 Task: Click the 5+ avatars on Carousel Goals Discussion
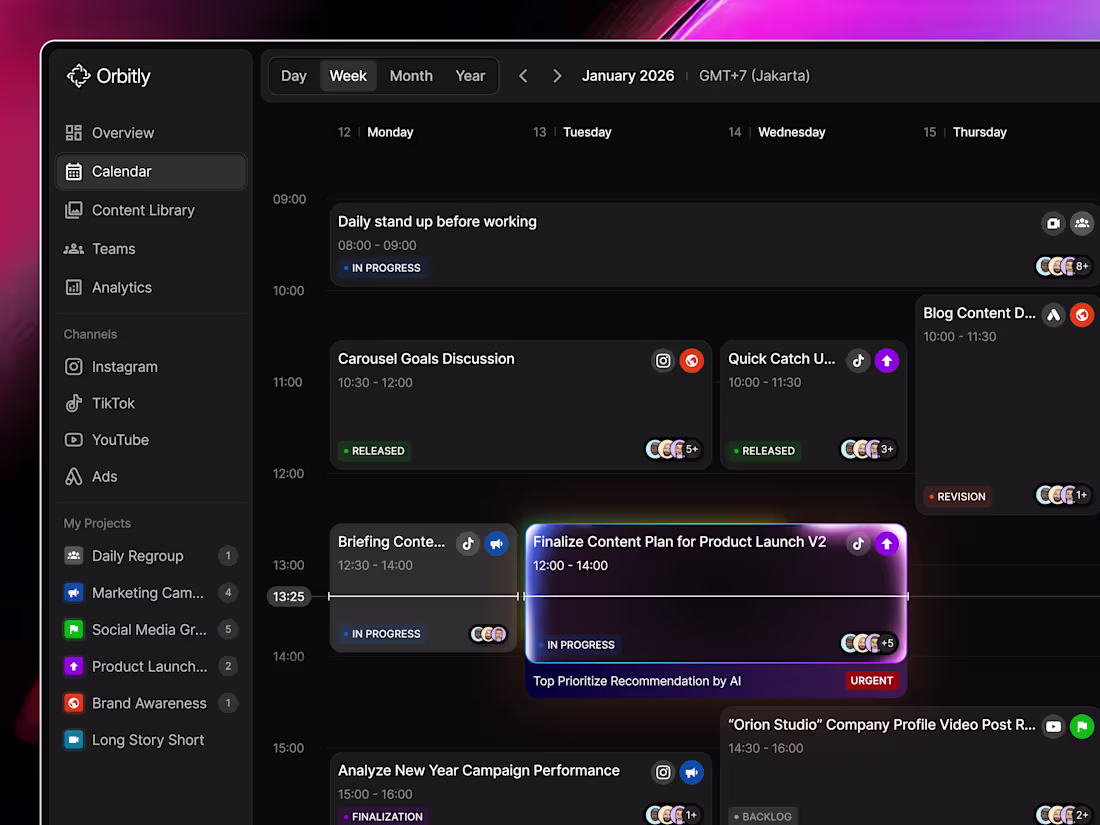click(673, 449)
